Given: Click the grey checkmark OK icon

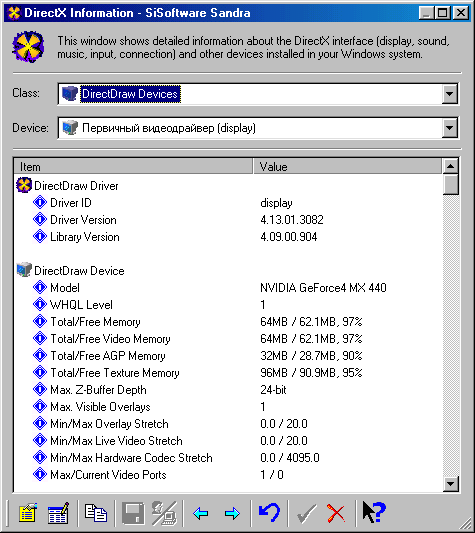Looking at the screenshot, I should (306, 513).
